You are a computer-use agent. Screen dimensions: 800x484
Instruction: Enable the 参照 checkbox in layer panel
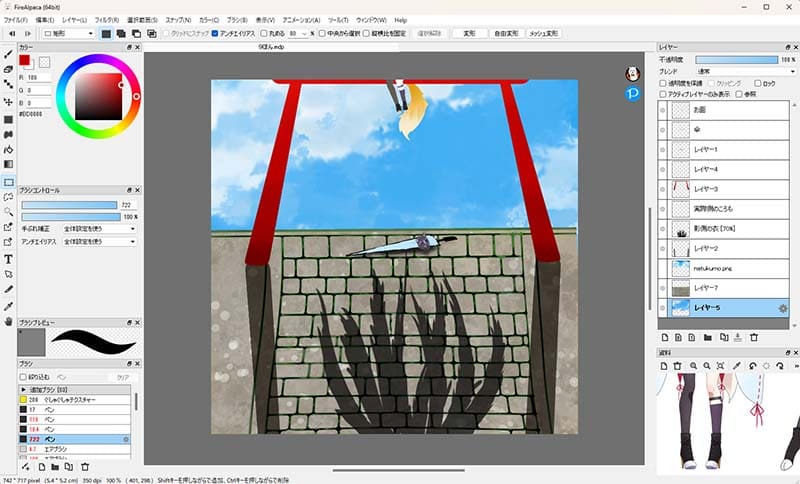click(739, 94)
